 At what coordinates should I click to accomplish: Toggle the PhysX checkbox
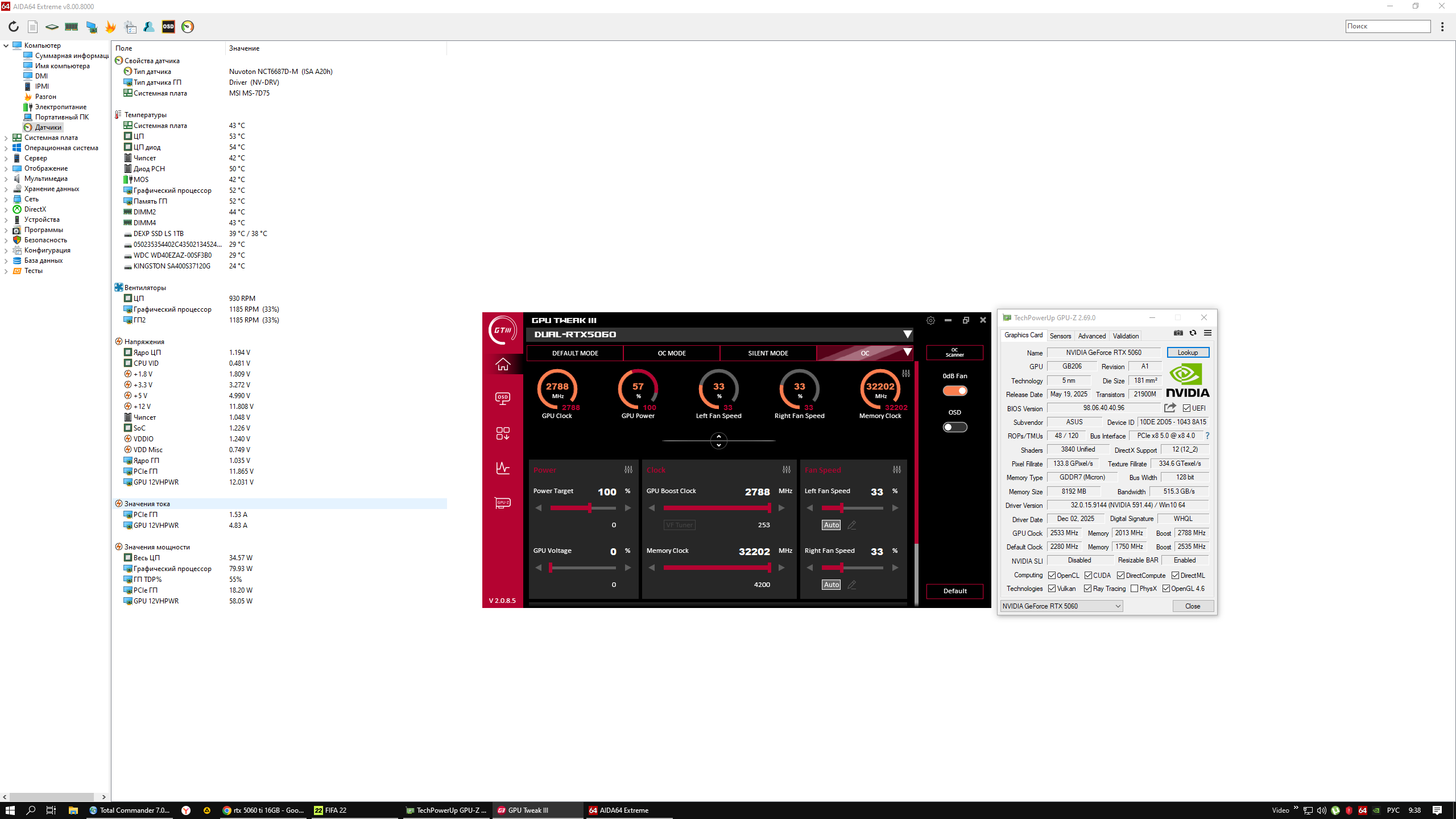click(1135, 589)
